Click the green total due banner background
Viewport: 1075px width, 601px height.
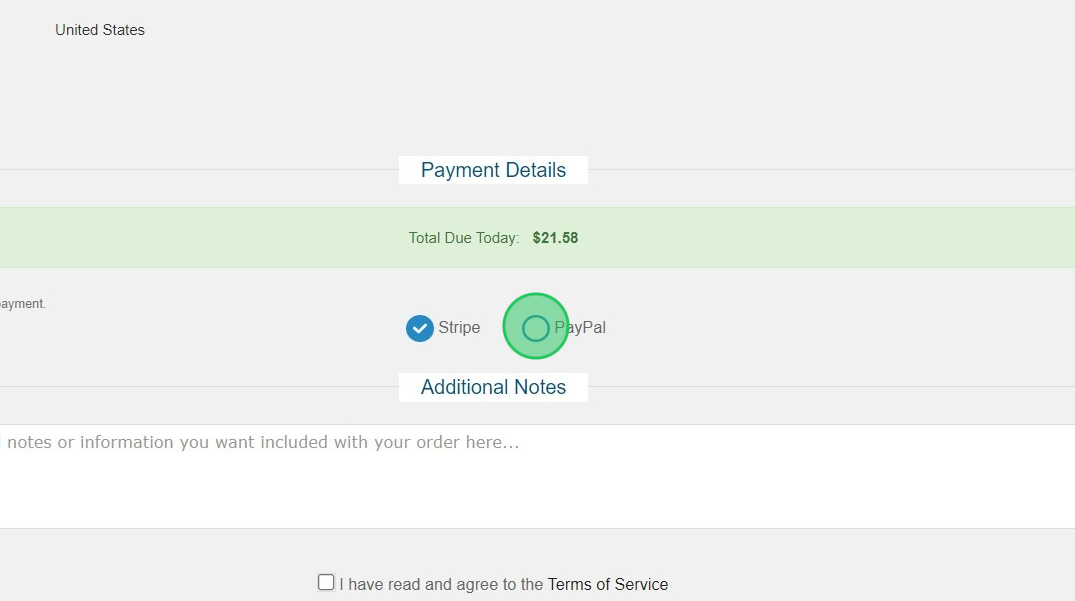tap(823, 238)
